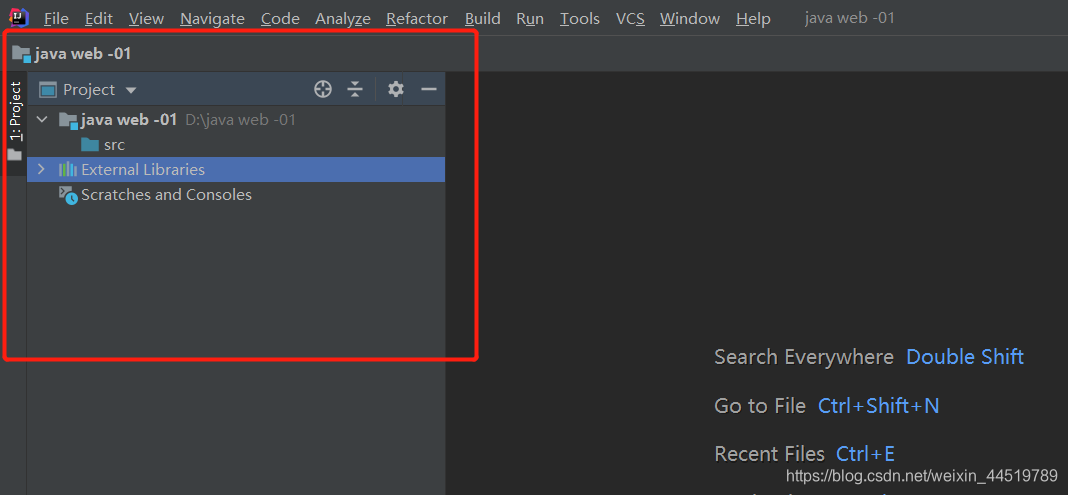The height and width of the screenshot is (495, 1068).
Task: Click the Ctrl+E shortcut text
Action: [x=866, y=453]
